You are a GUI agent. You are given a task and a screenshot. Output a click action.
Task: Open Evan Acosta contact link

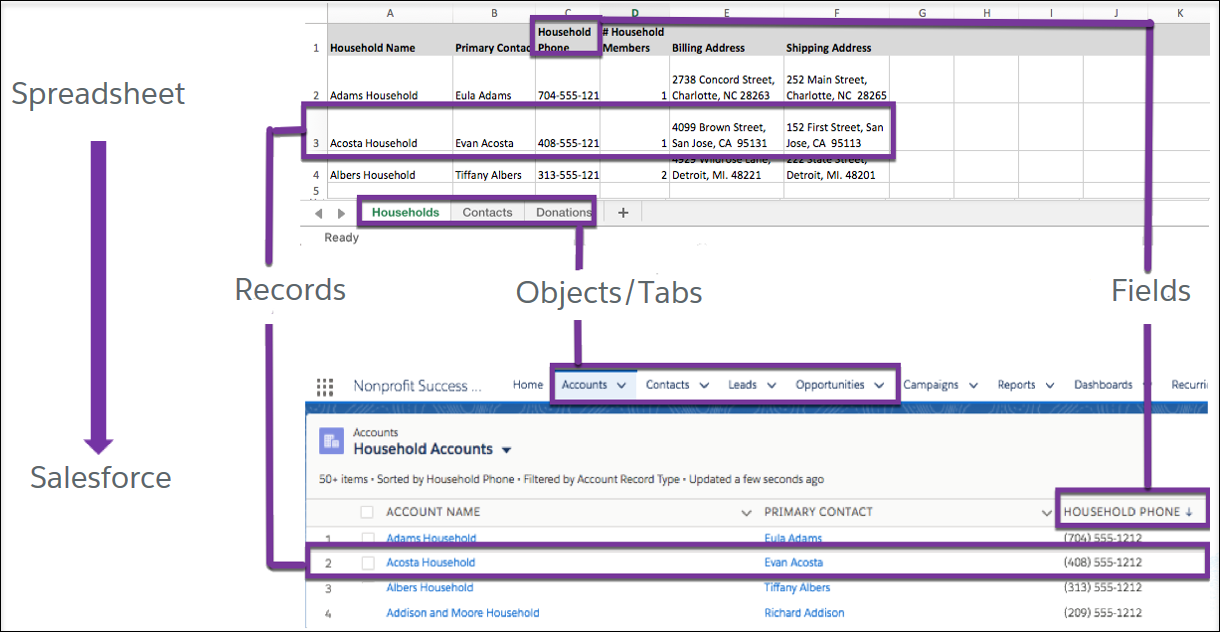(795, 563)
